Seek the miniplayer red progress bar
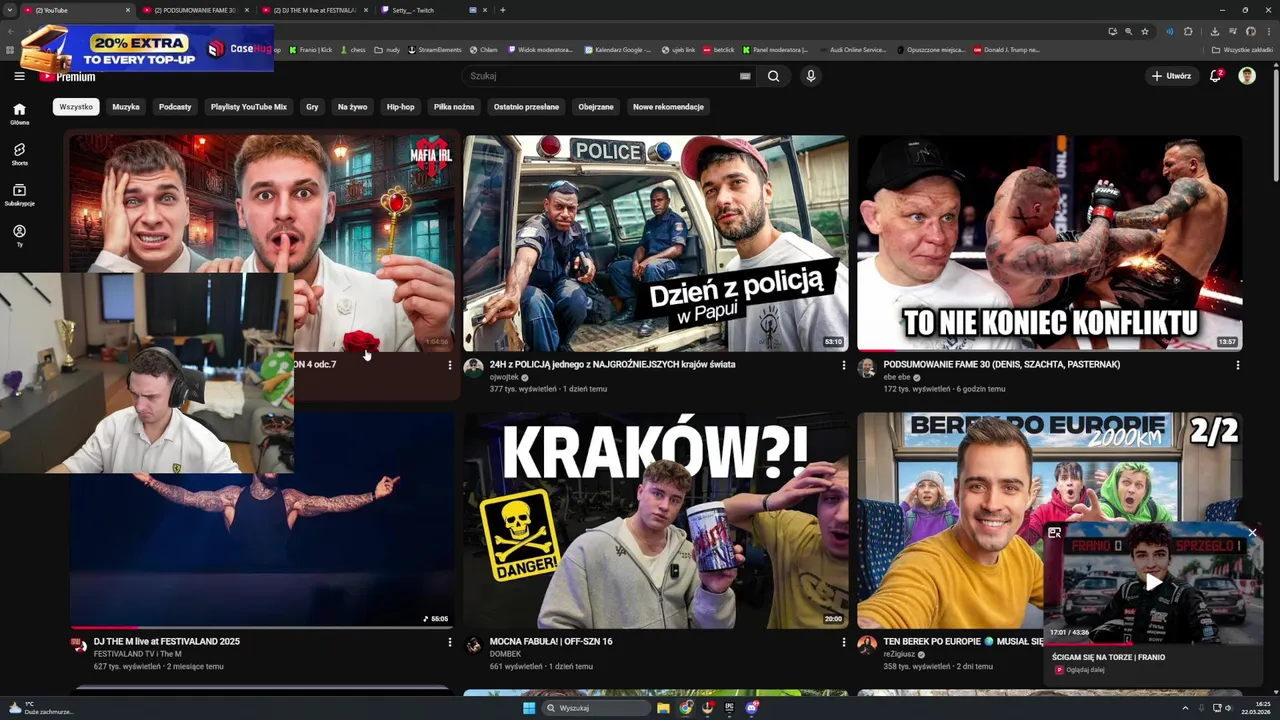Screen dimensions: 1280x720 point(1152,643)
